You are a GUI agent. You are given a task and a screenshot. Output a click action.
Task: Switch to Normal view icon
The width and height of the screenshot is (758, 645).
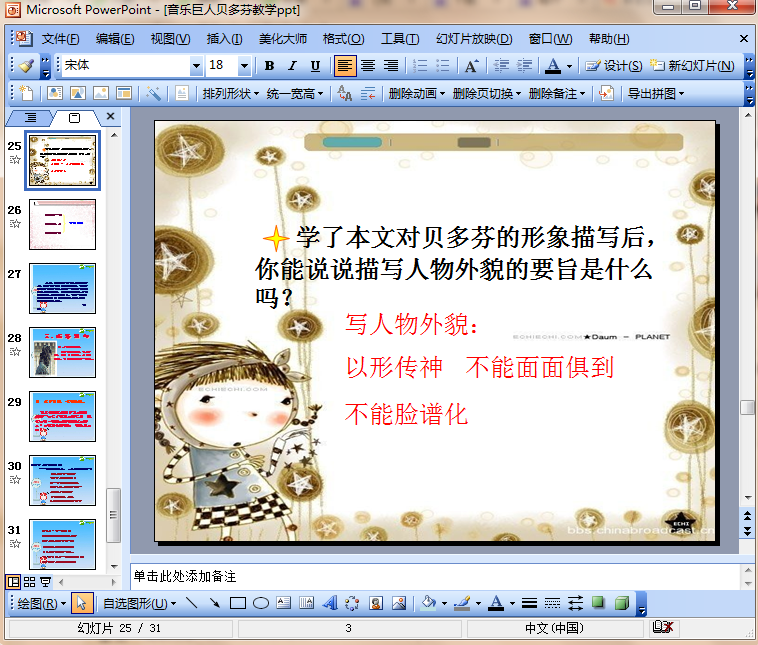point(13,582)
